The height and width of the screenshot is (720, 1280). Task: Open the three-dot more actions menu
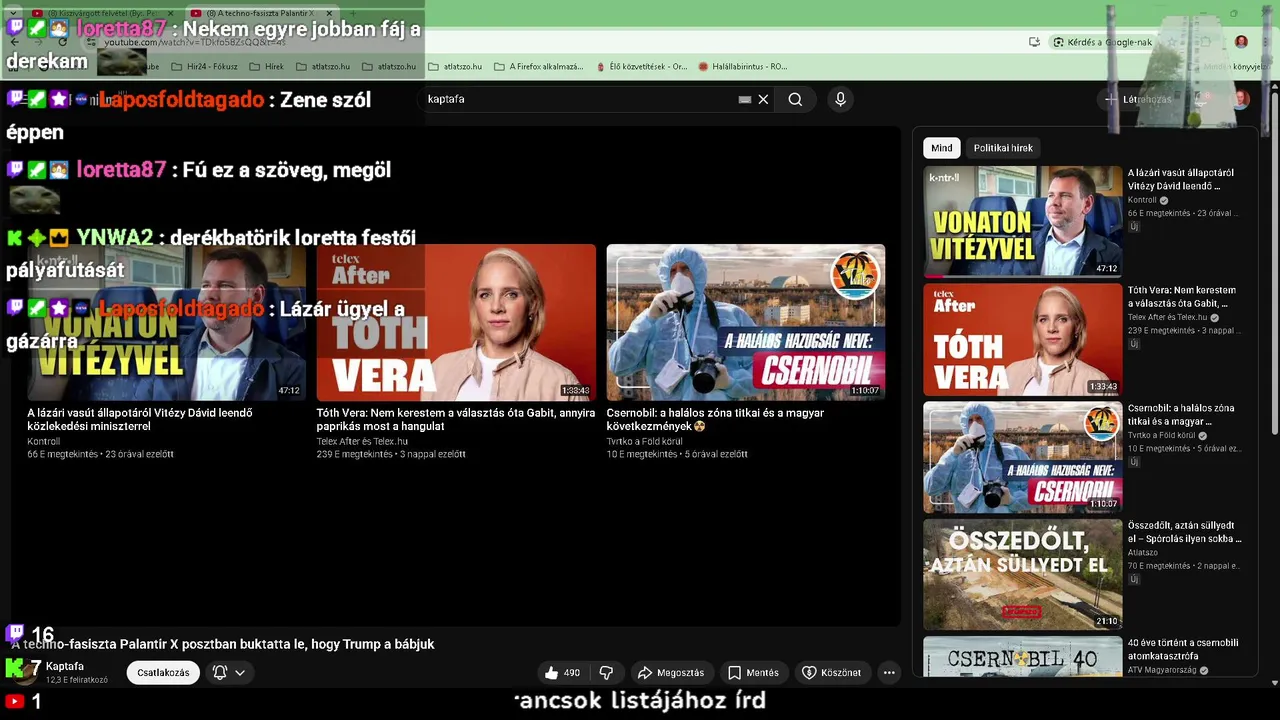(x=889, y=673)
